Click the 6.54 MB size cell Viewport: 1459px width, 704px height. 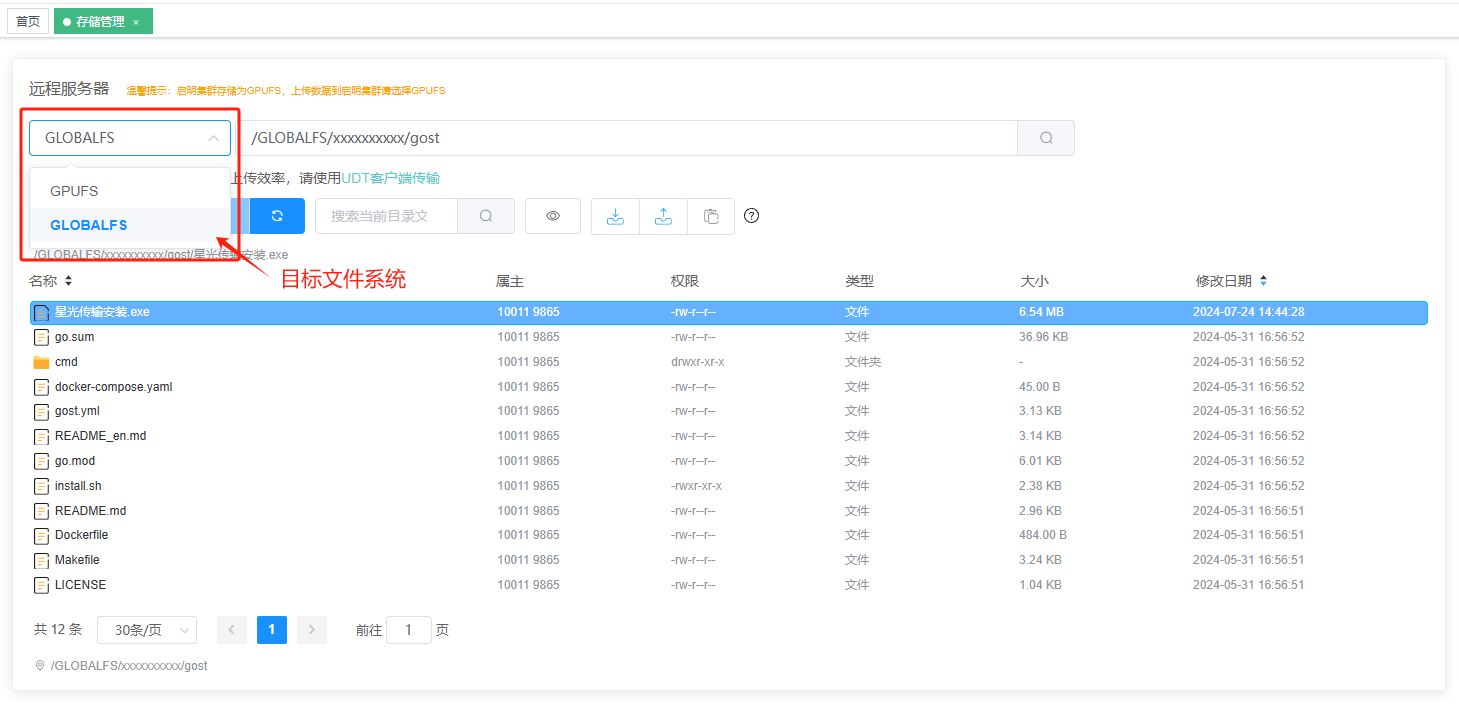1041,312
